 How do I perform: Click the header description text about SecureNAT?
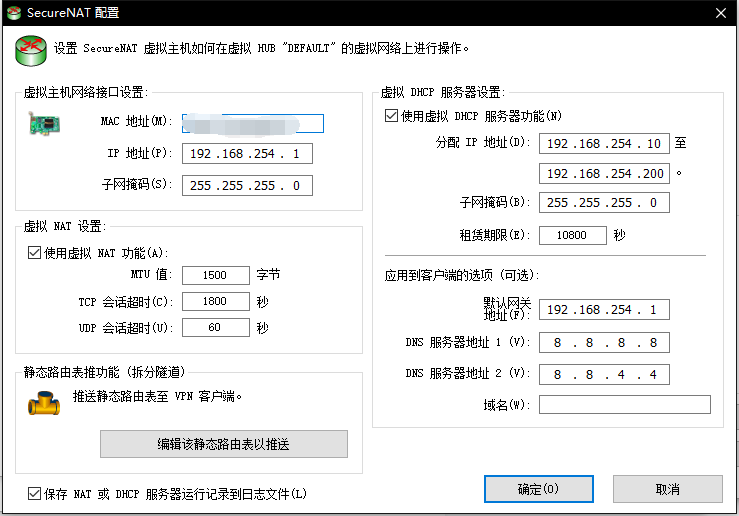click(261, 48)
